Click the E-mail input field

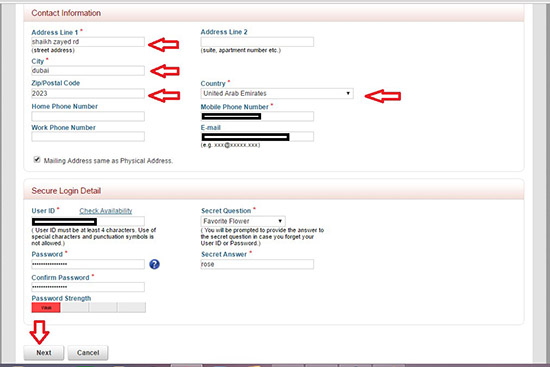(257, 136)
